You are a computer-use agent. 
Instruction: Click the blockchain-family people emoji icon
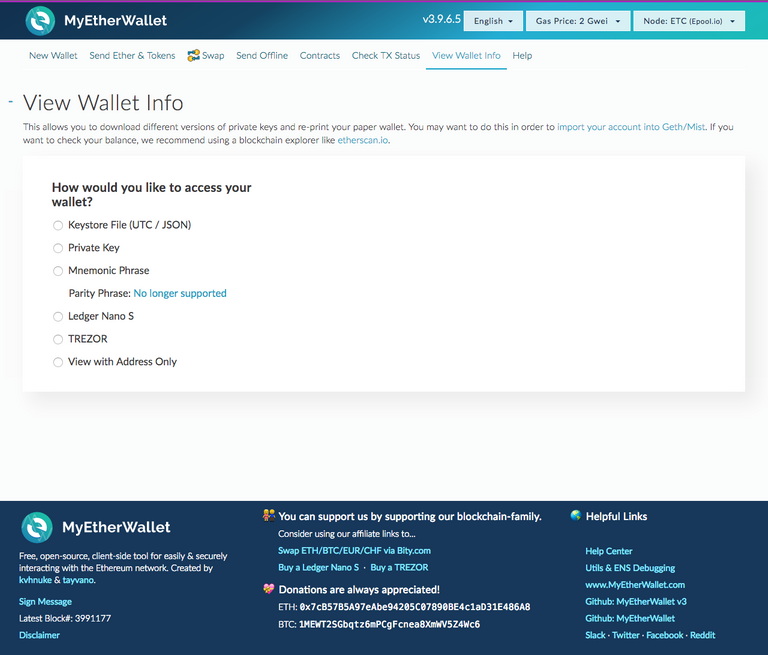[269, 515]
